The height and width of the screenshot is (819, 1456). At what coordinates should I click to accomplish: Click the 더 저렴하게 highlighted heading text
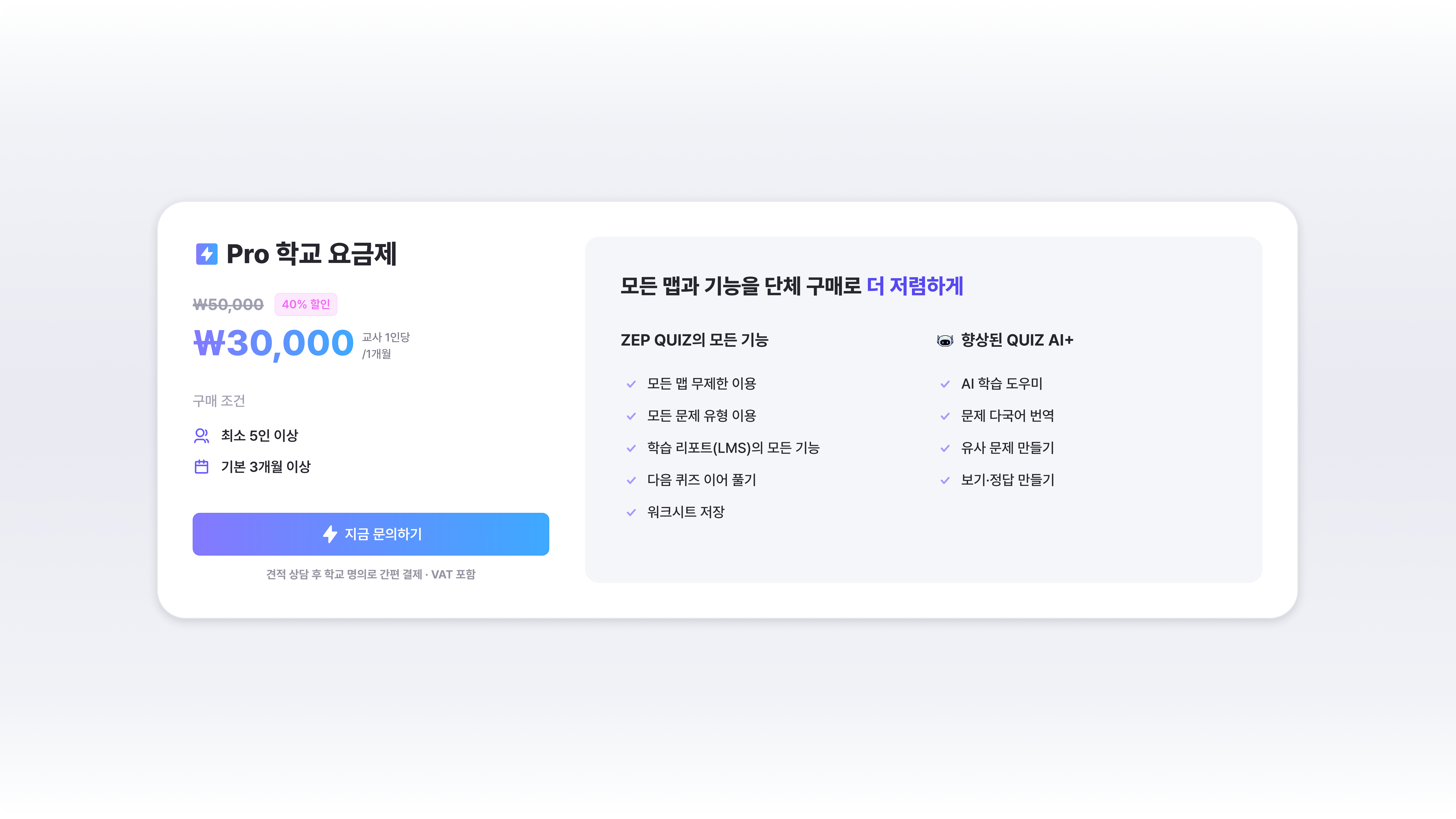coord(915,286)
